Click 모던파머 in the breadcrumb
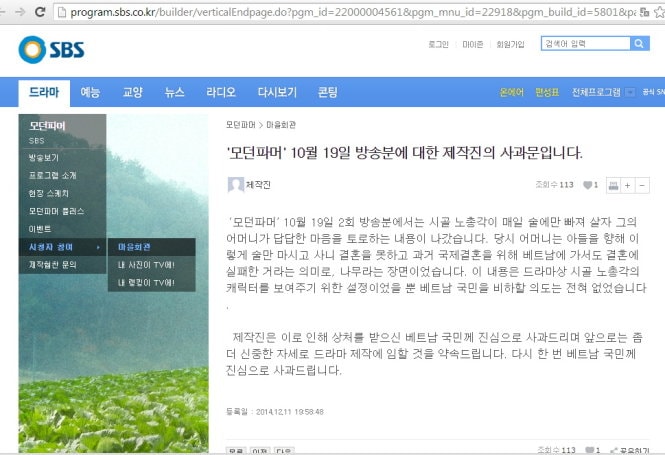The width and height of the screenshot is (665, 455). [x=241, y=125]
